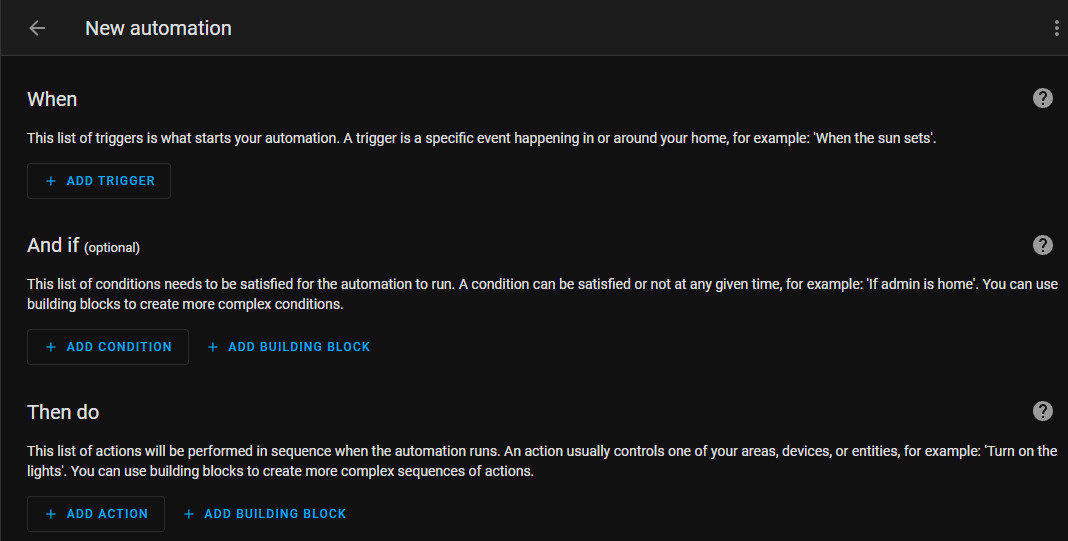The height and width of the screenshot is (541, 1068).
Task: Open help for the And if section
Action: (x=1043, y=245)
